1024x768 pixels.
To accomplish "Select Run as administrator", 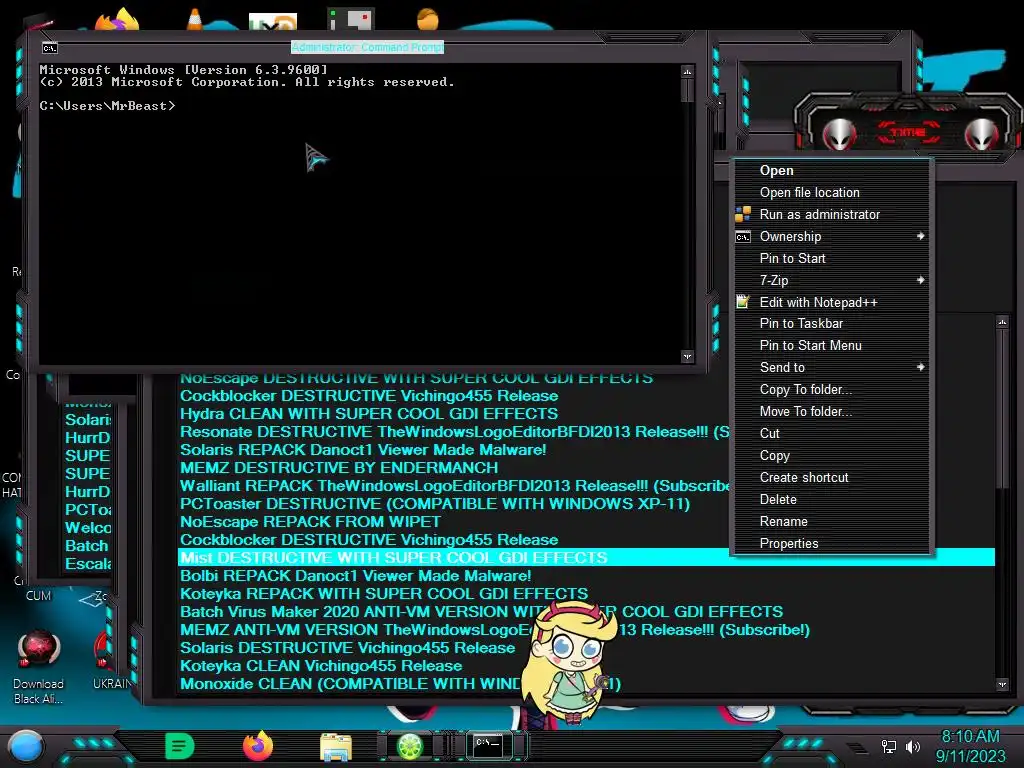I will coord(831,214).
